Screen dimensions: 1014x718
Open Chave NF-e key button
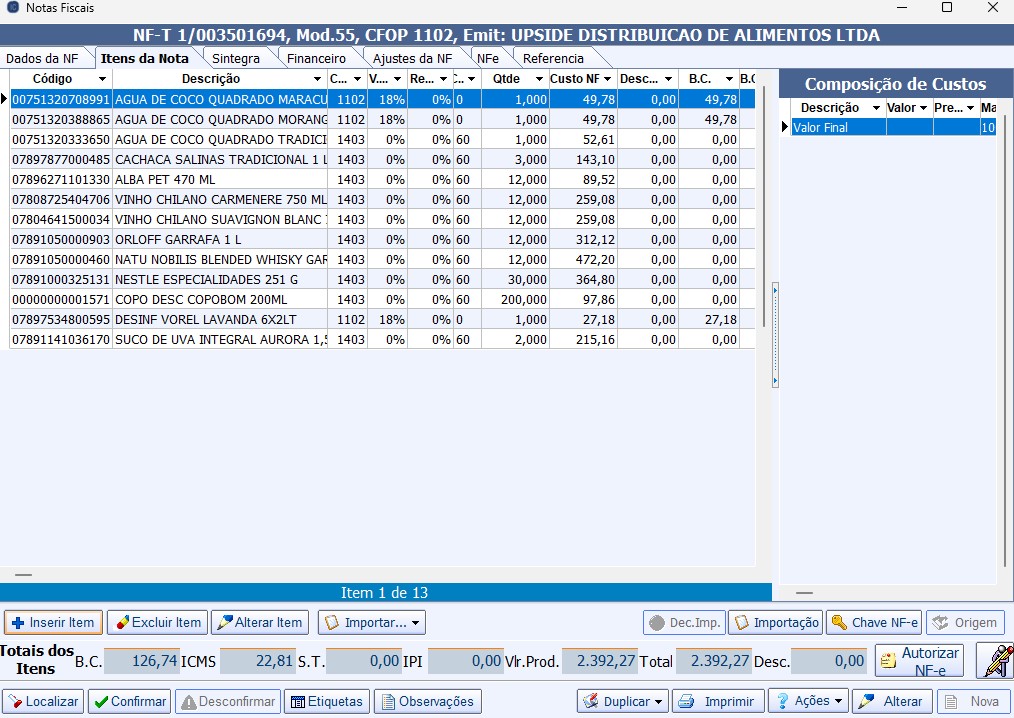point(873,622)
